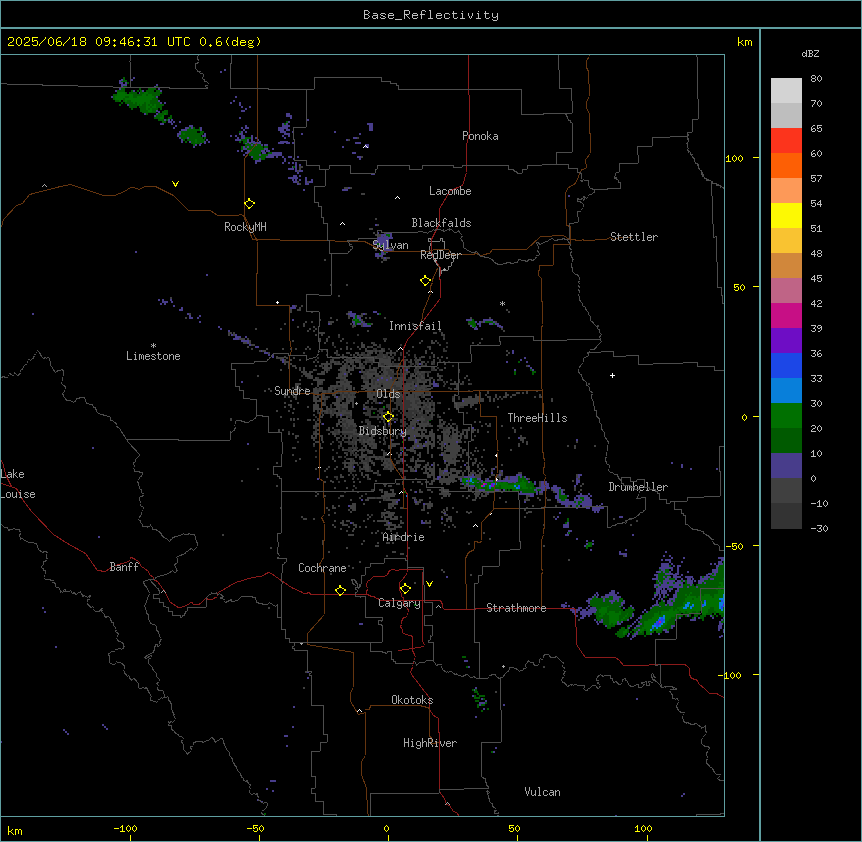The width and height of the screenshot is (862, 842).
Task: Click the yellow diamond marker below Cochrane
Action: pyautogui.click(x=340, y=590)
